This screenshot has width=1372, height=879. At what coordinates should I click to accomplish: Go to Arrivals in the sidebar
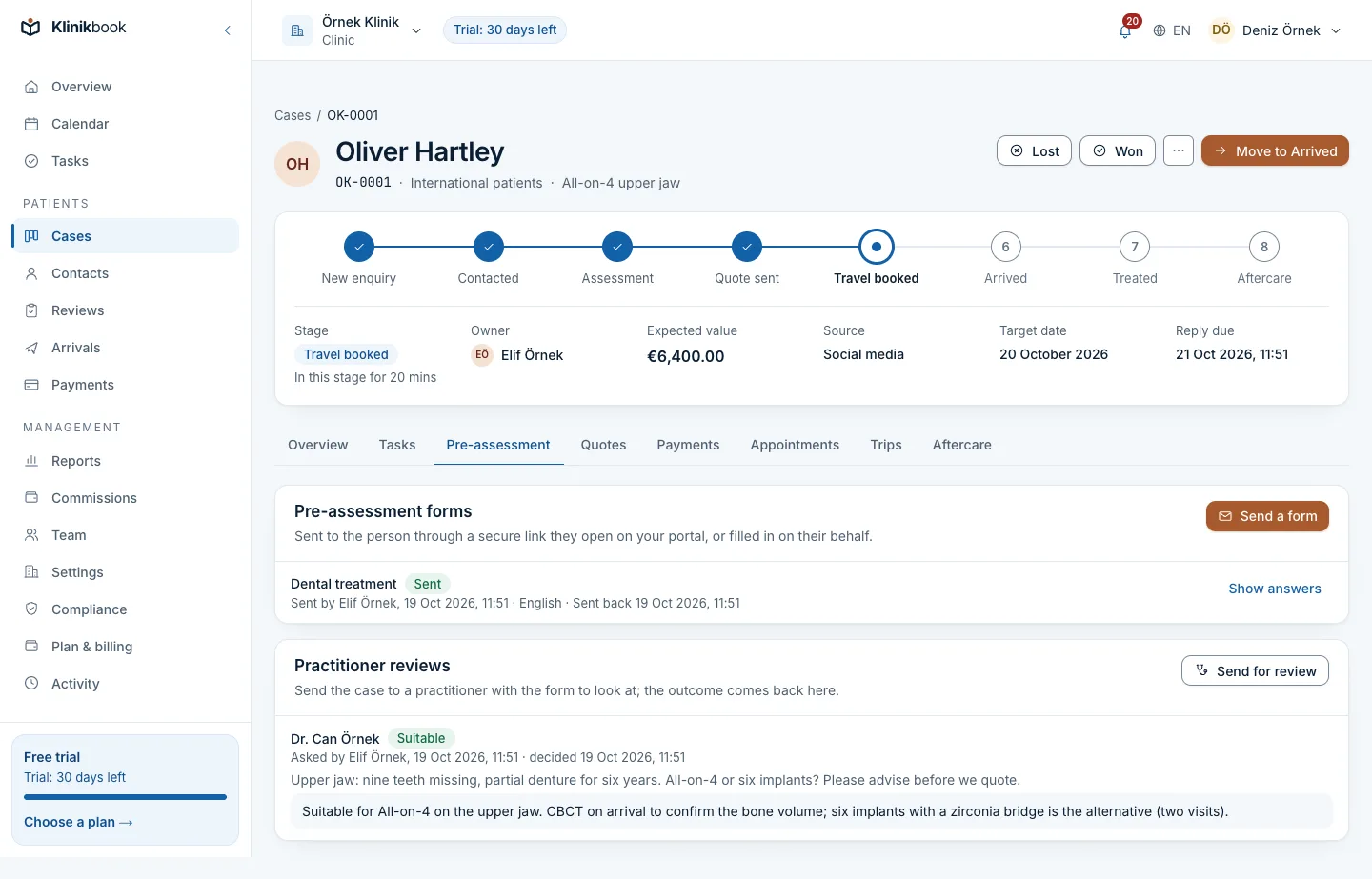click(125, 348)
